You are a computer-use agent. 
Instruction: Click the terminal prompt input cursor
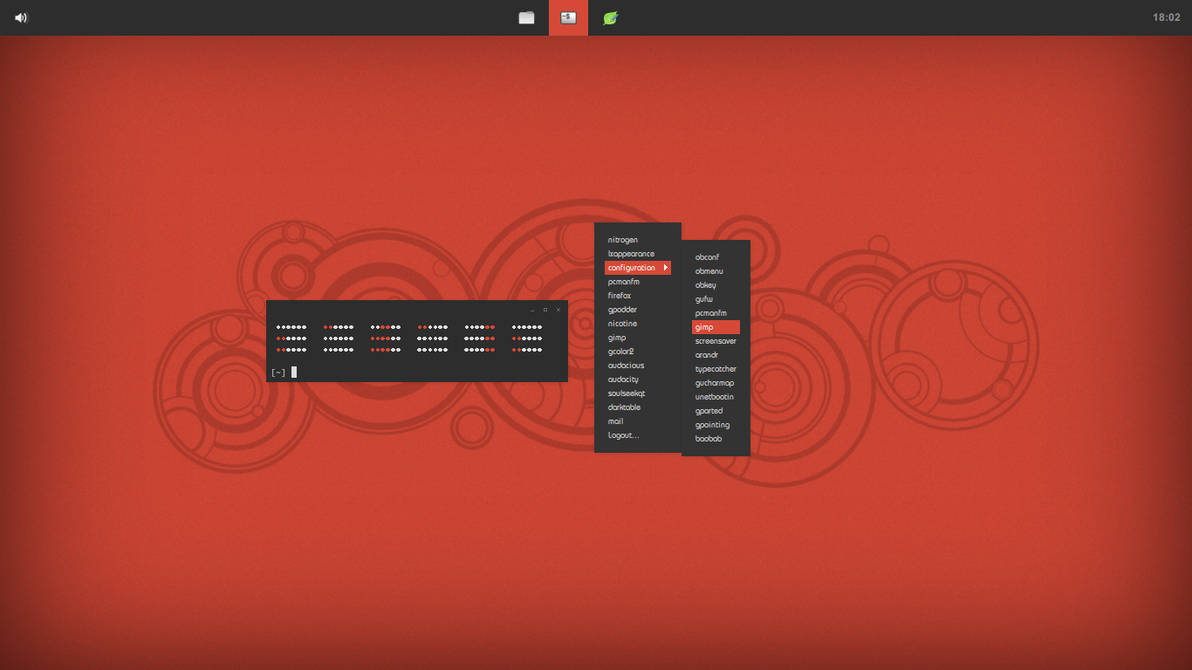point(293,371)
